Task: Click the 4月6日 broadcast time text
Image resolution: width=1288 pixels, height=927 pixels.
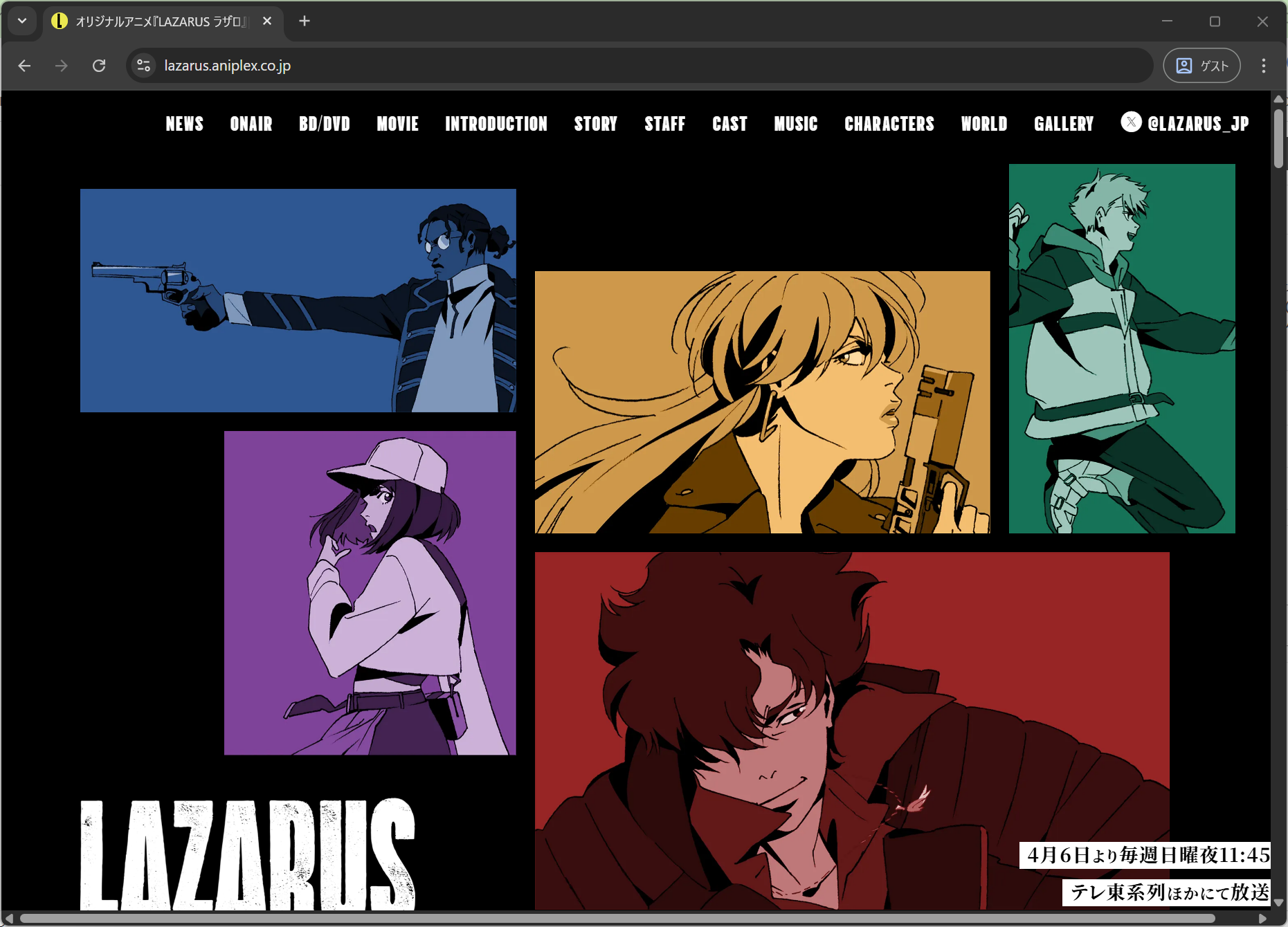Action: click(1145, 855)
